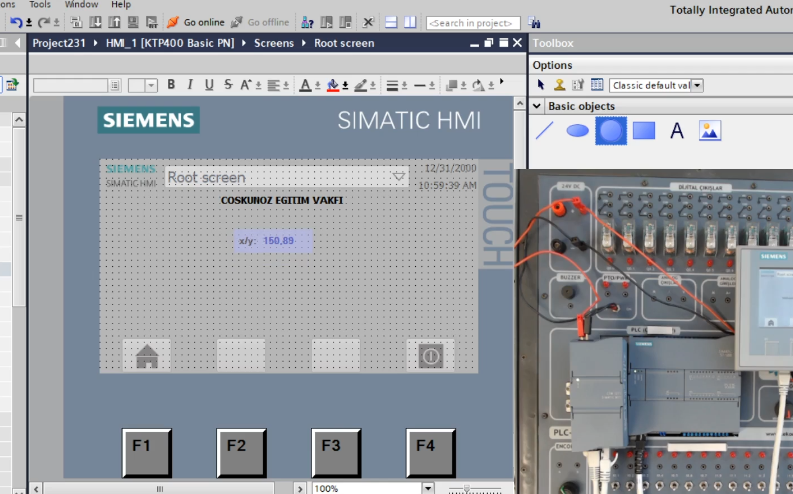Select Project231 in the breadcrumb
The width and height of the screenshot is (793, 494).
(59, 43)
